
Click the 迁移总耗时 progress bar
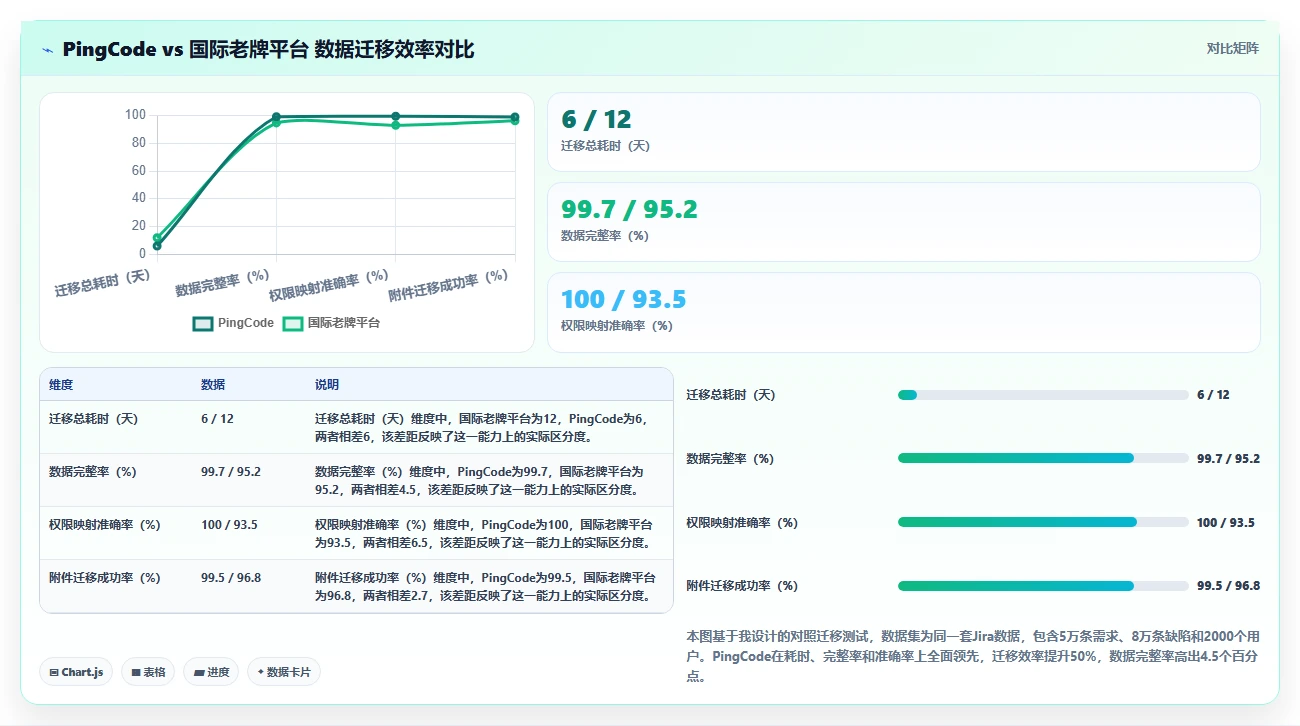(1043, 395)
